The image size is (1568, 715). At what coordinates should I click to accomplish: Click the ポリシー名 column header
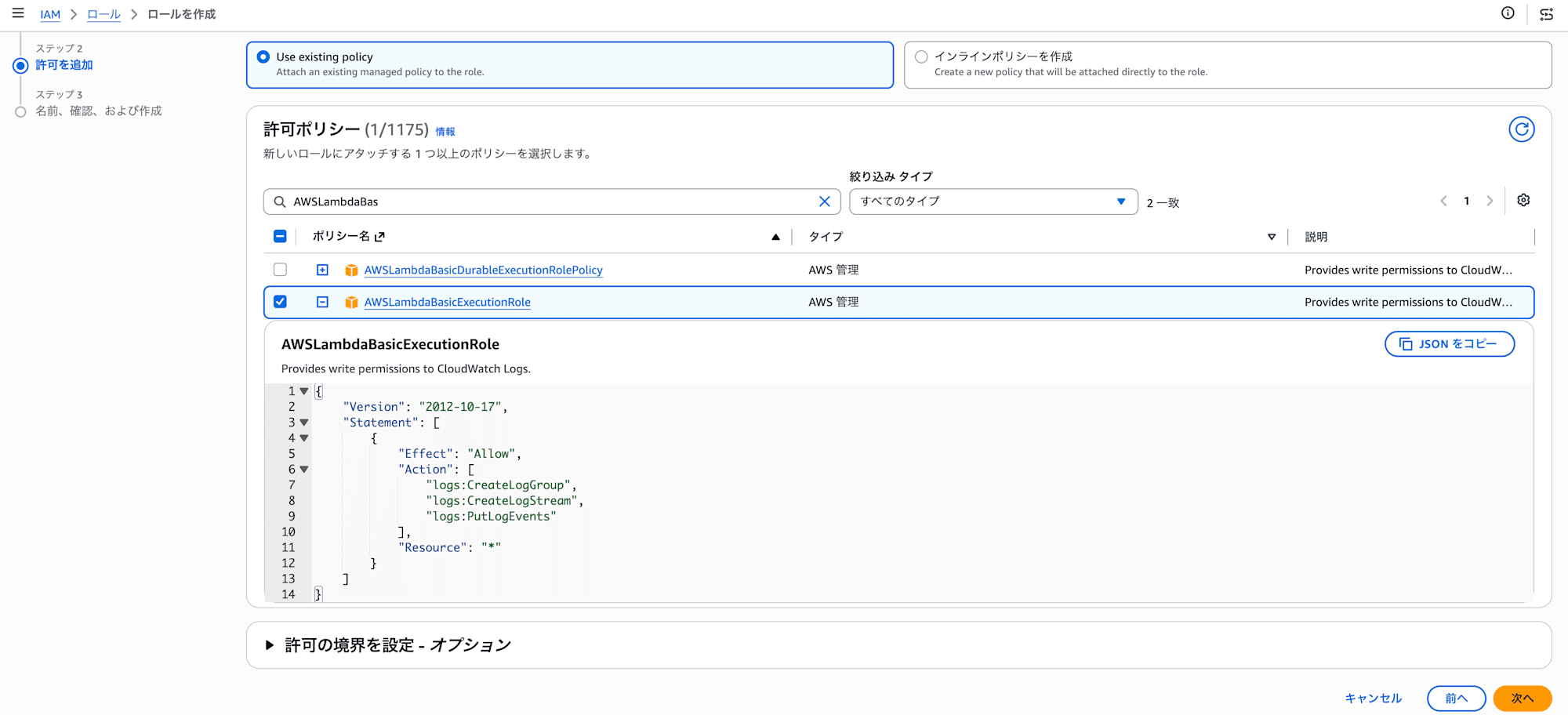point(340,236)
